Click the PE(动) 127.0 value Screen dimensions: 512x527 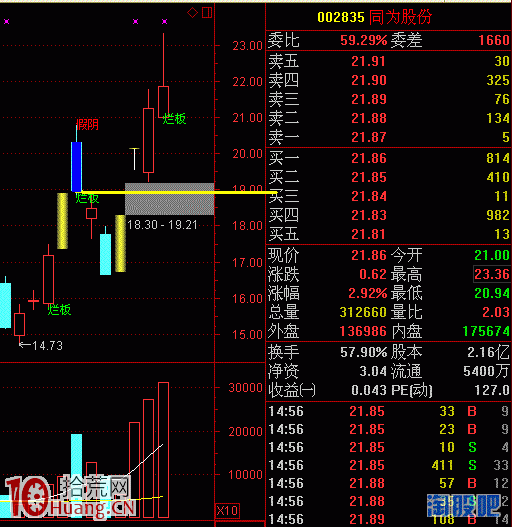tap(492, 390)
